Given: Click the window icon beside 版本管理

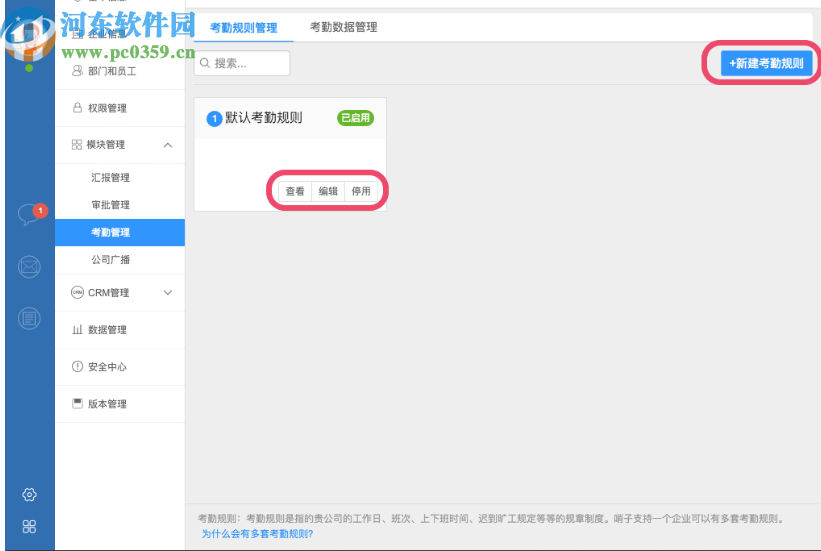Looking at the screenshot, I should [x=77, y=403].
